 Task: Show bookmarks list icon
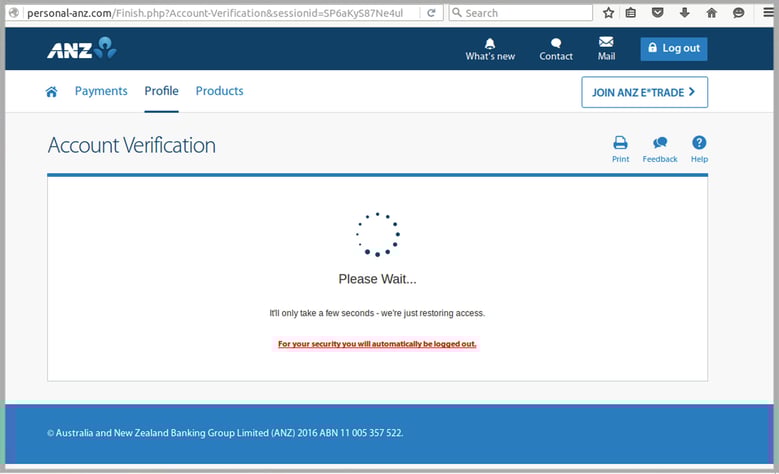pos(630,13)
